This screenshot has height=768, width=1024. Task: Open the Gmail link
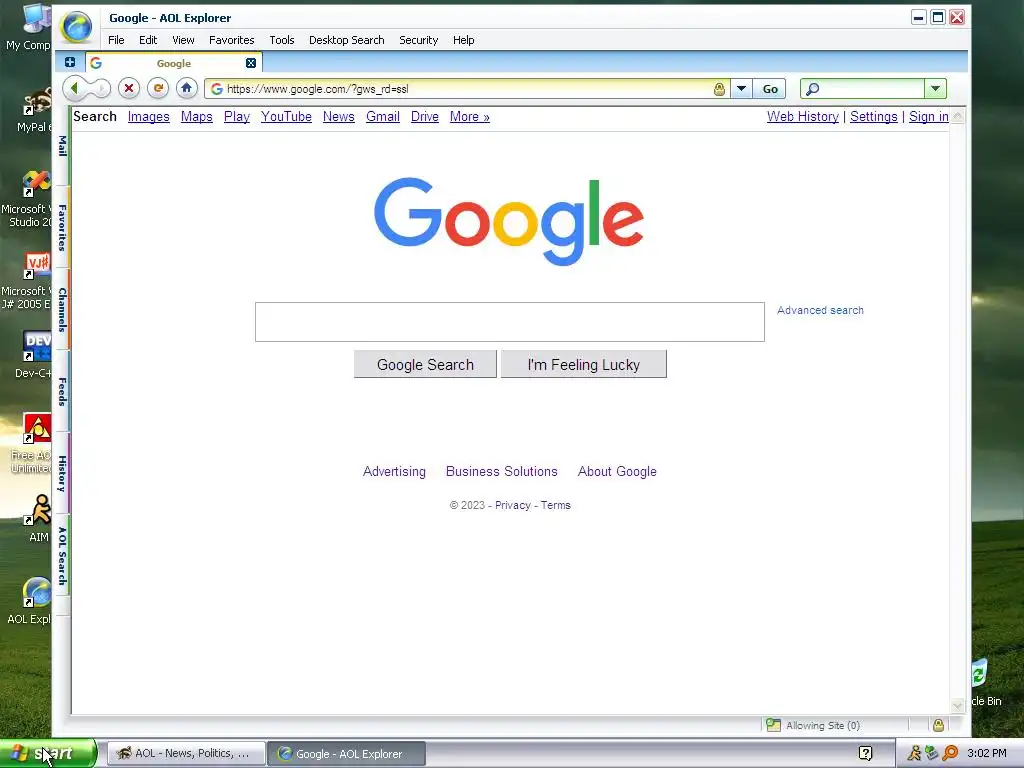click(383, 116)
